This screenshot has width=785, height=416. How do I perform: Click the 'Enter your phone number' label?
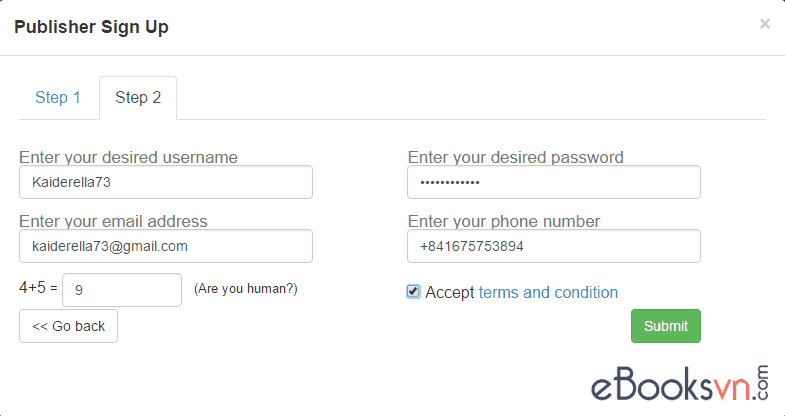(x=503, y=221)
